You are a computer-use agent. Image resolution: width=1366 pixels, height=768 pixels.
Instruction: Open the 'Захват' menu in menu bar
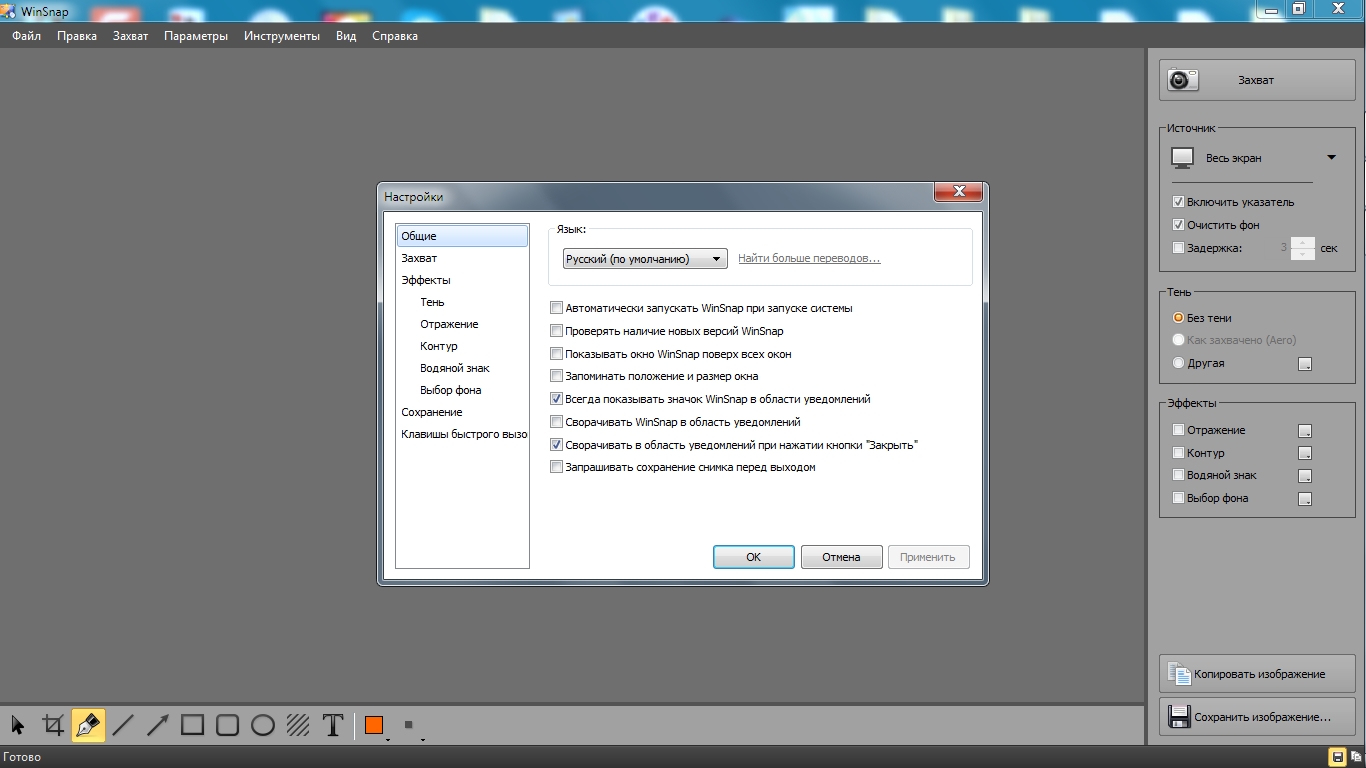tap(130, 36)
